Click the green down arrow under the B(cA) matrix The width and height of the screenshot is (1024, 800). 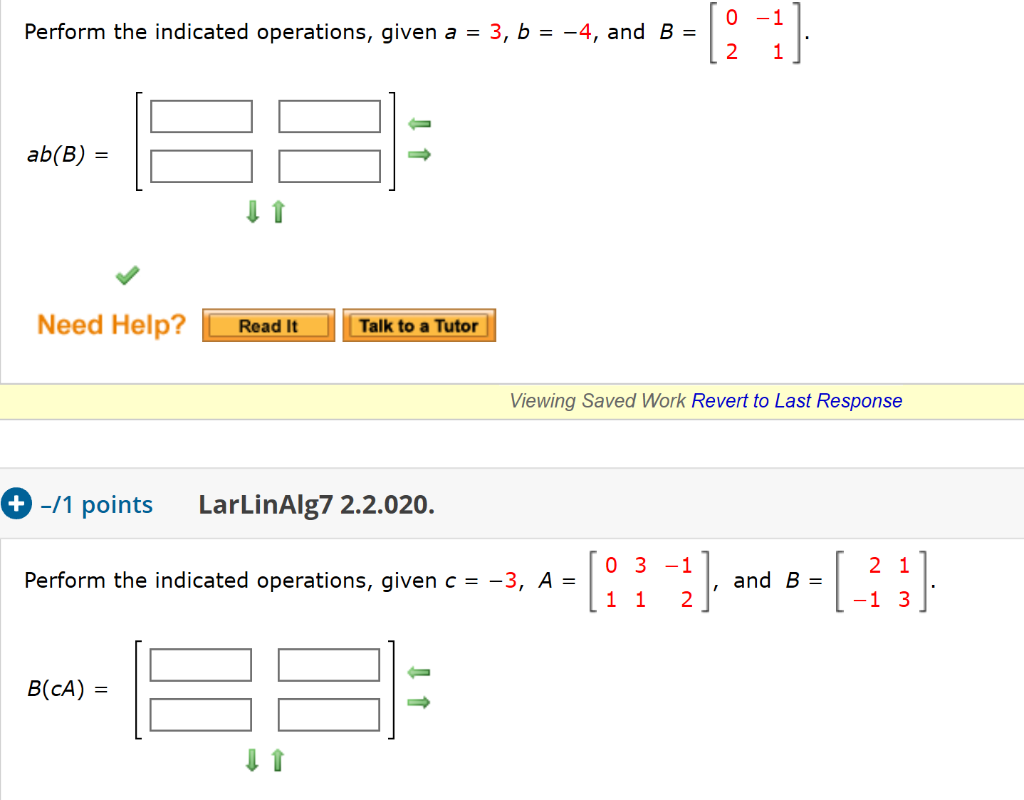tap(252, 761)
